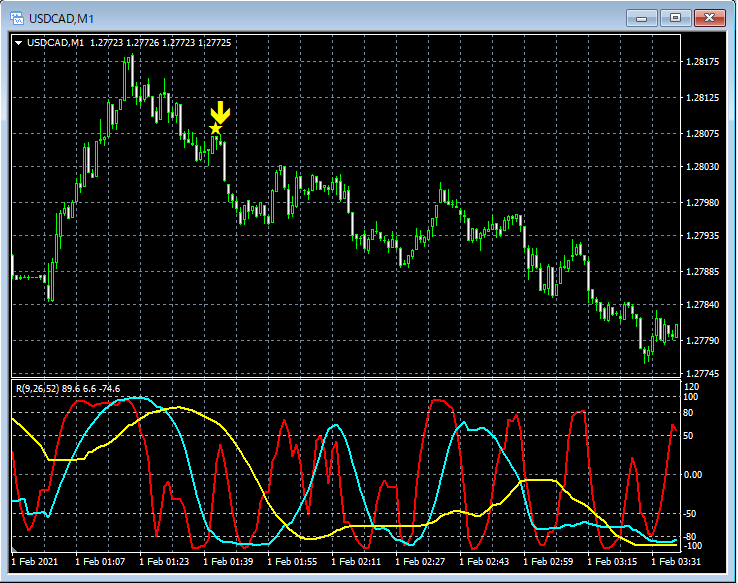Image resolution: width=738 pixels, height=583 pixels.
Task: Click indicator scale value 0.00
Action: click(693, 474)
